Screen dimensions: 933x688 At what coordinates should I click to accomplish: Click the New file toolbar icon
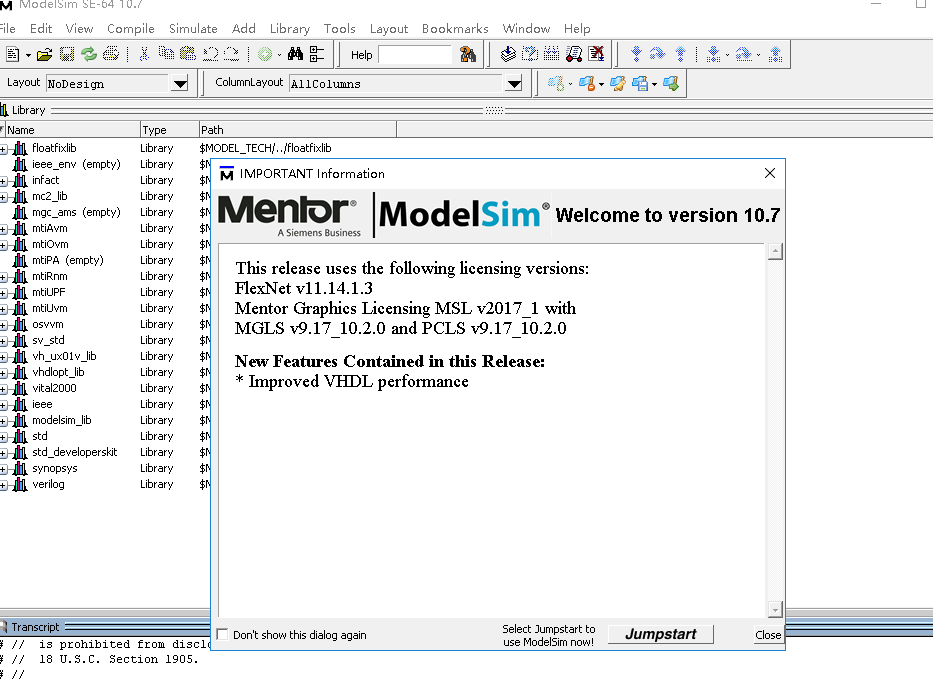pyautogui.click(x=12, y=55)
